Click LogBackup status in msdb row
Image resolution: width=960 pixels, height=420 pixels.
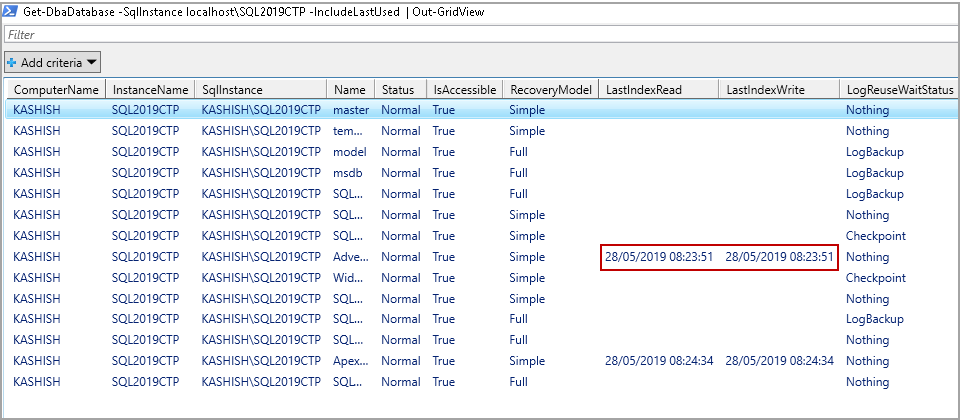(874, 173)
